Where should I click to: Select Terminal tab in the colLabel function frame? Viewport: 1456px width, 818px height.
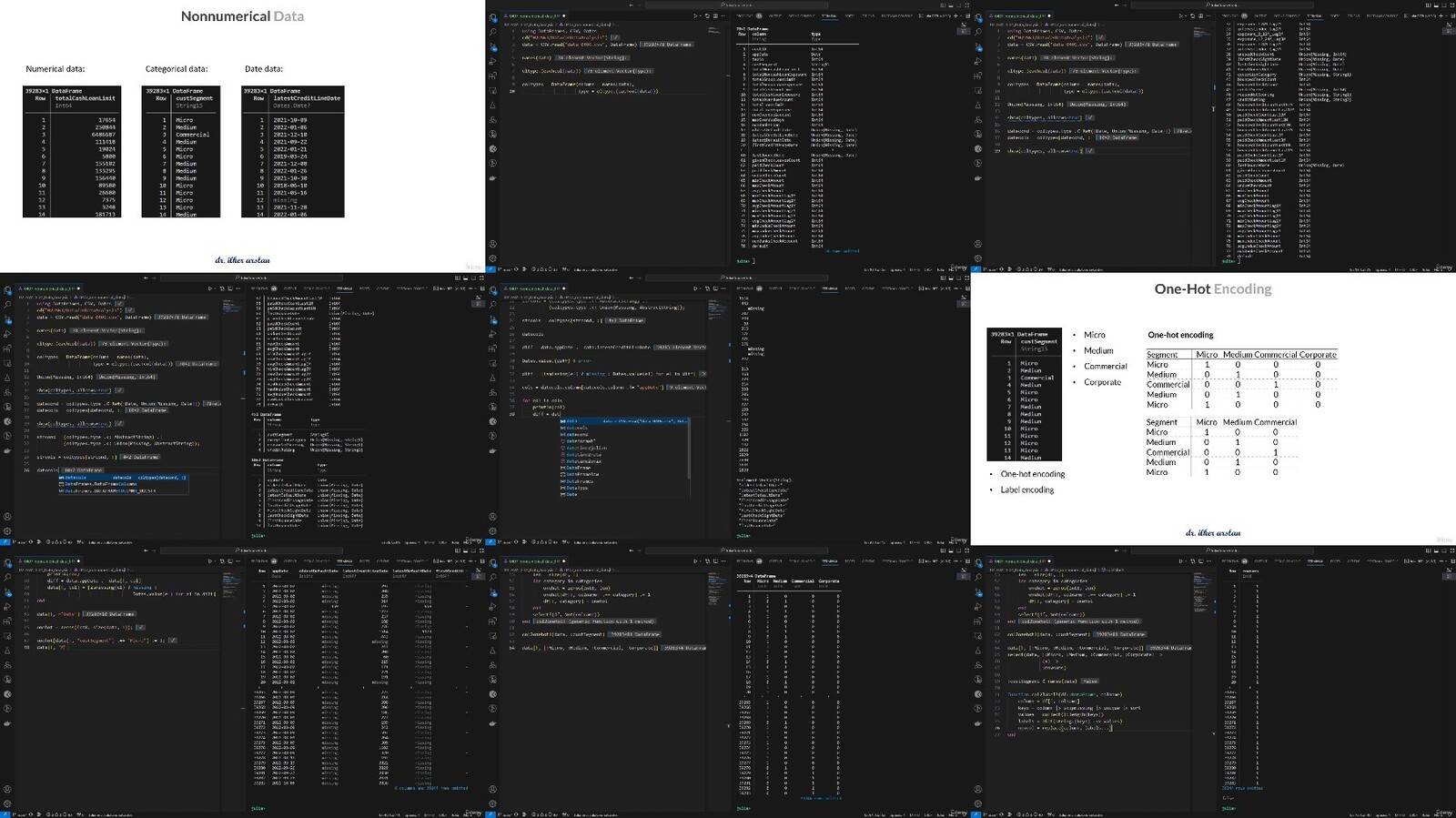tap(1315, 561)
